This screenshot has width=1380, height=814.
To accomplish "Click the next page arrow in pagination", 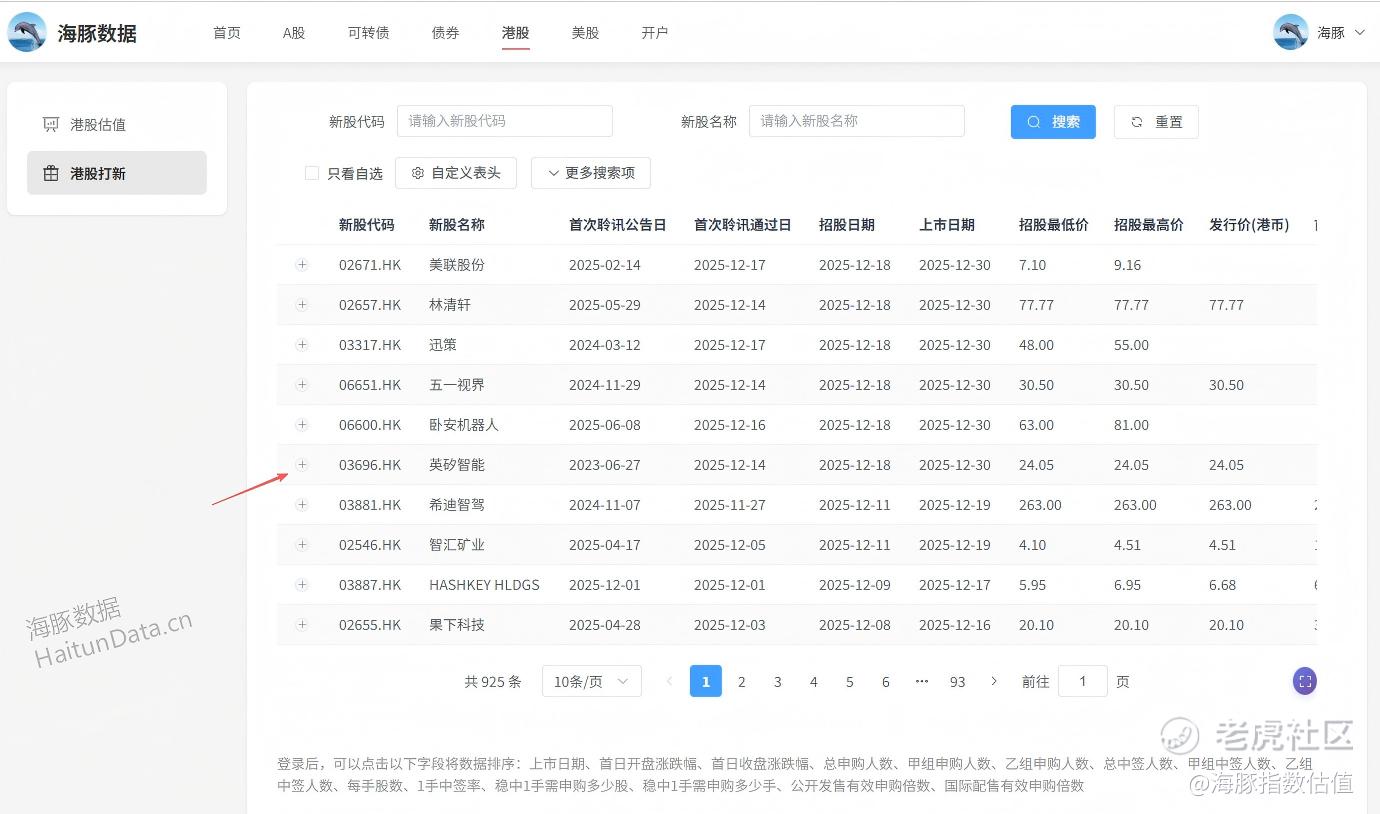I will 993,681.
